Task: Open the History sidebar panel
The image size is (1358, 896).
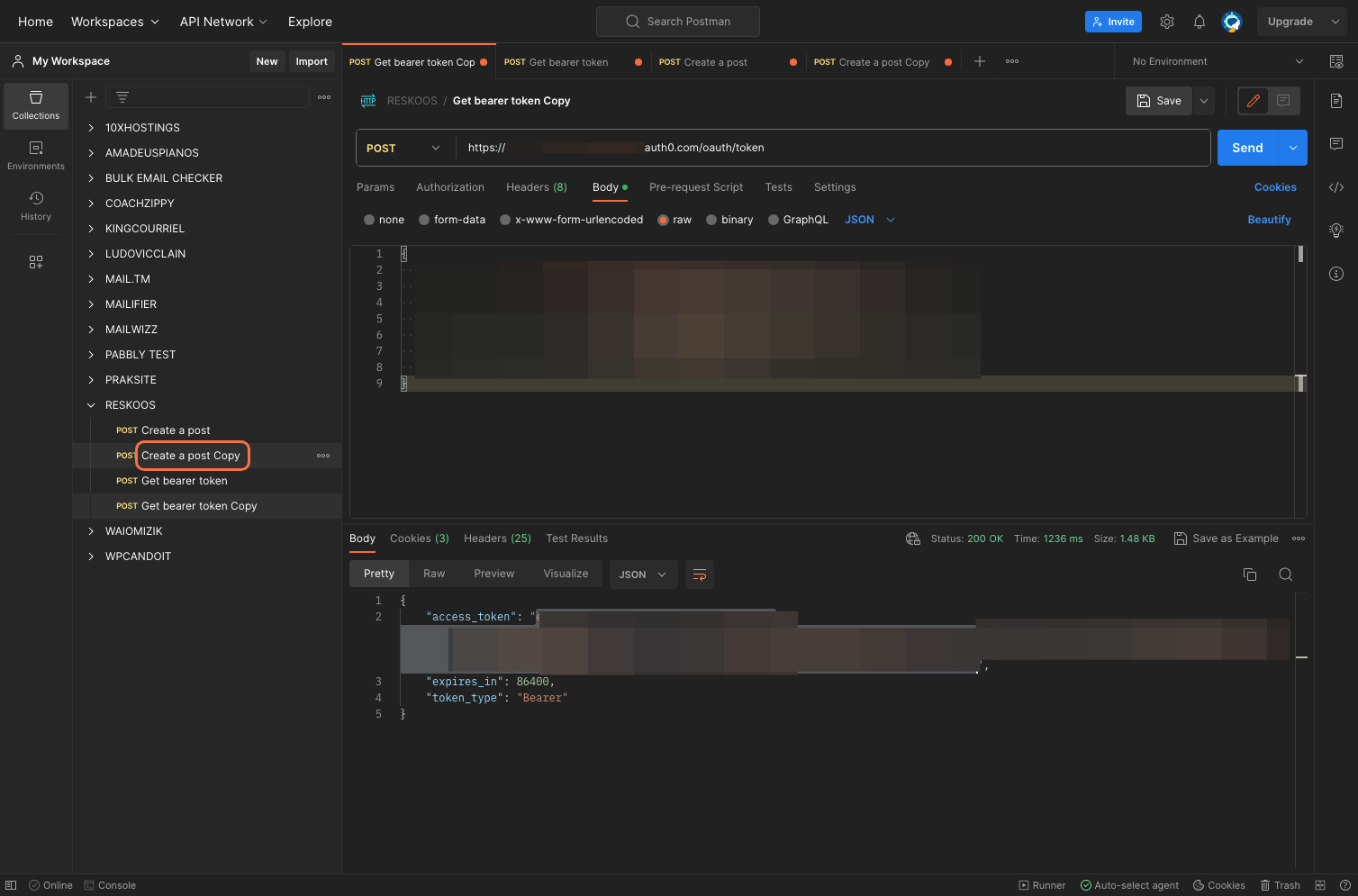Action: pos(36,206)
